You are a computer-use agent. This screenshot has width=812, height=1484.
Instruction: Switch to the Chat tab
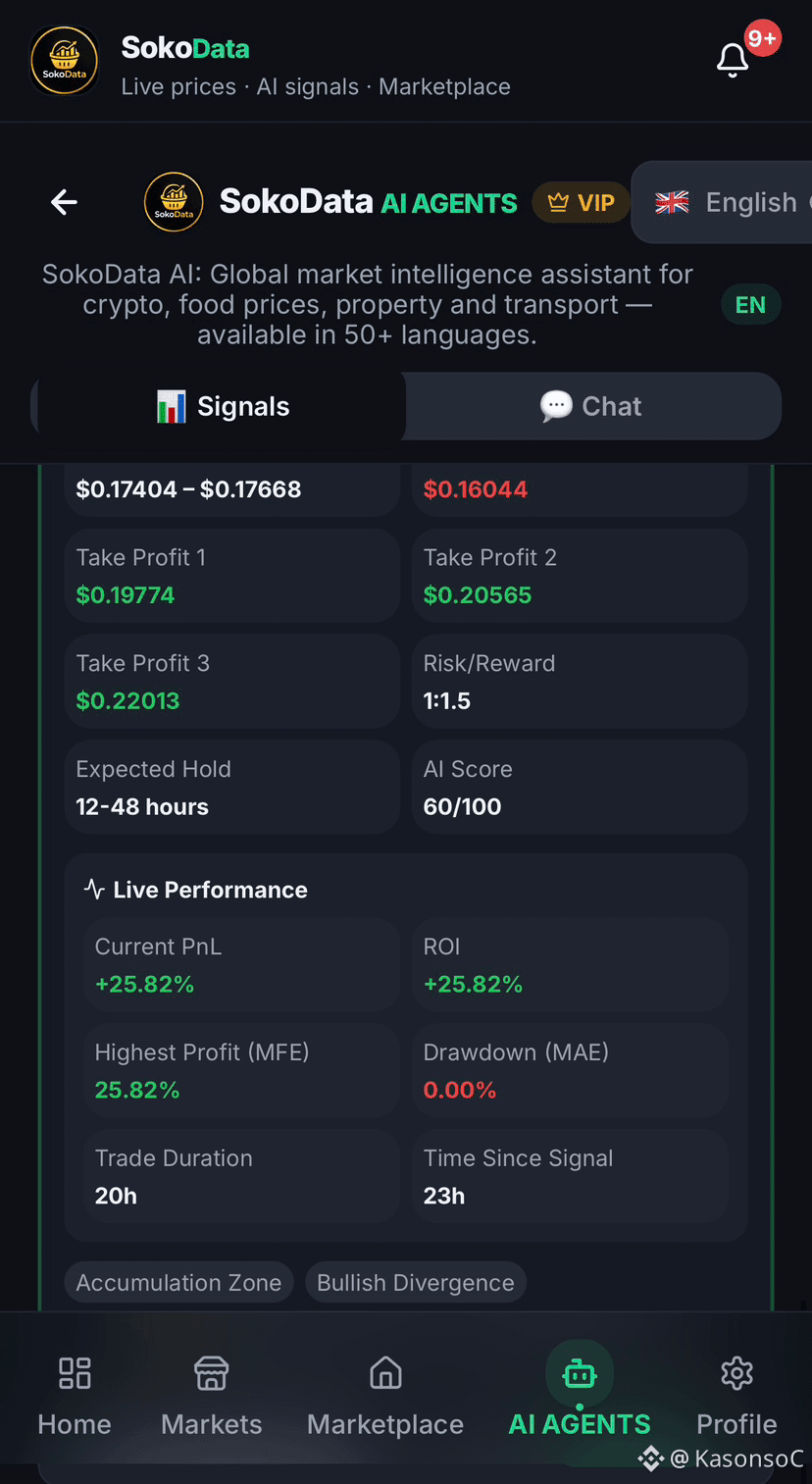[x=591, y=406]
